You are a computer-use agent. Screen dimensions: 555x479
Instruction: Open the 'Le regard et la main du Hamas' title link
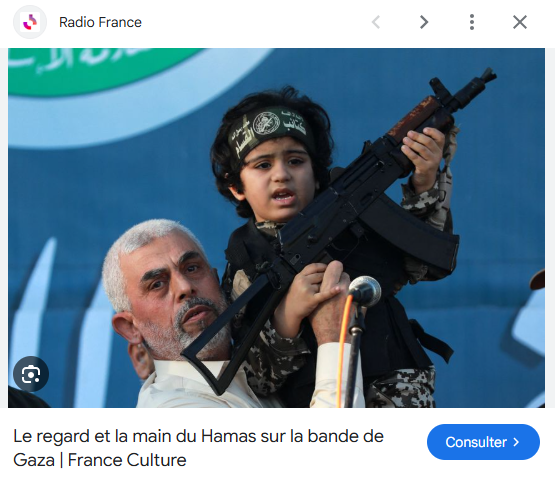[198, 448]
